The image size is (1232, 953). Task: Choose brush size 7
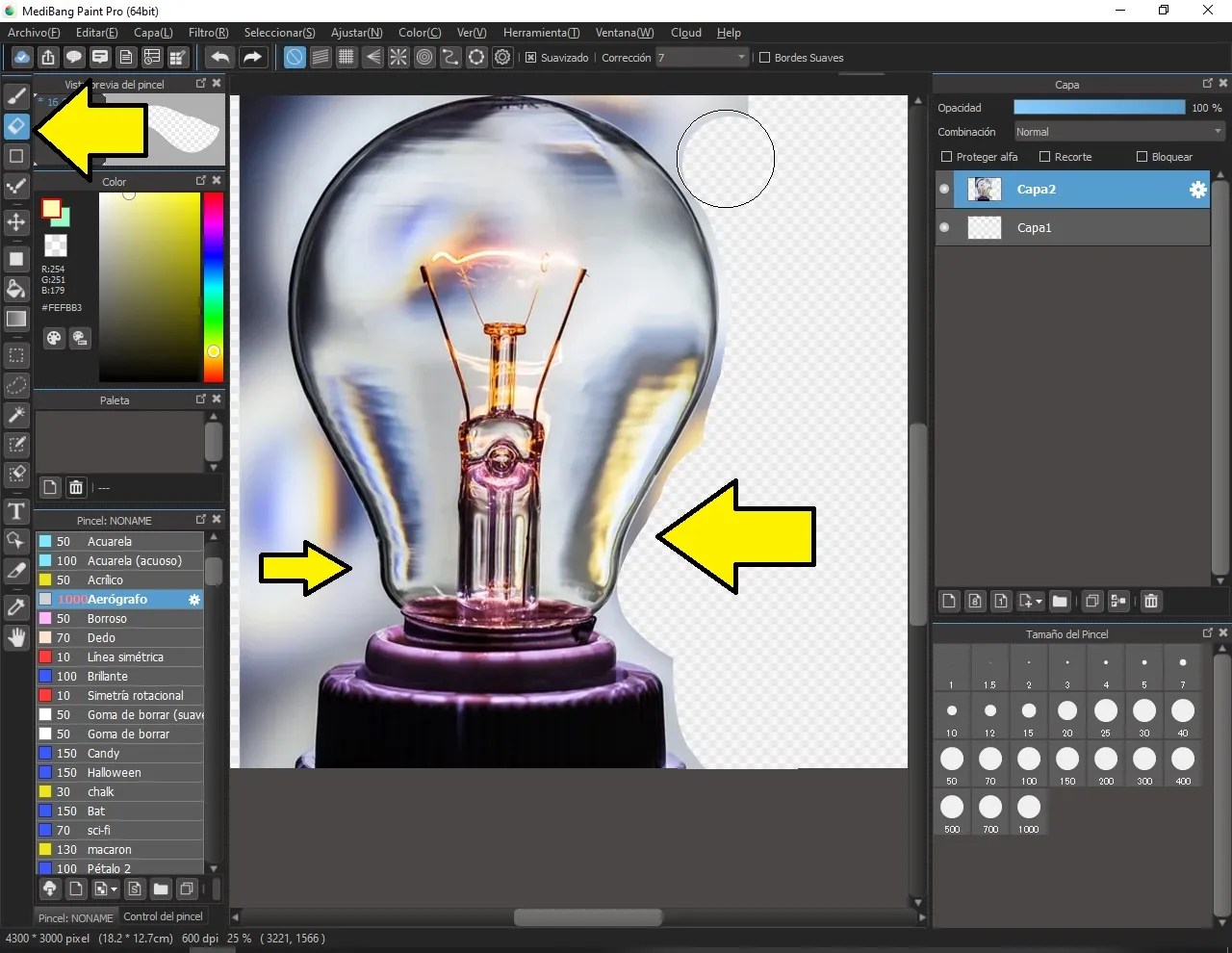(x=1183, y=667)
